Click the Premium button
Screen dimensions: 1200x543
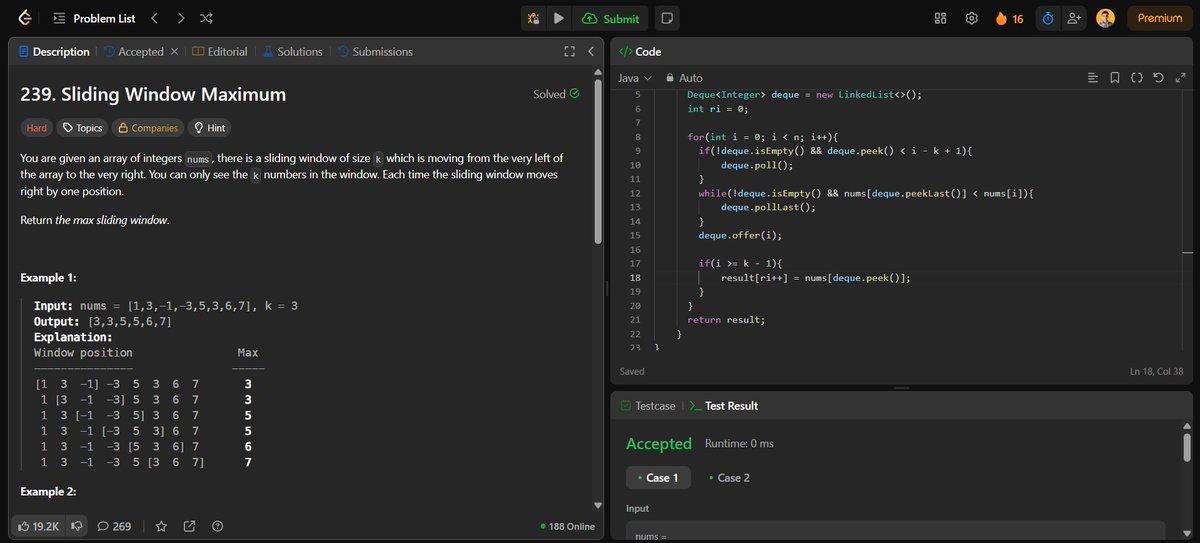(x=1159, y=18)
